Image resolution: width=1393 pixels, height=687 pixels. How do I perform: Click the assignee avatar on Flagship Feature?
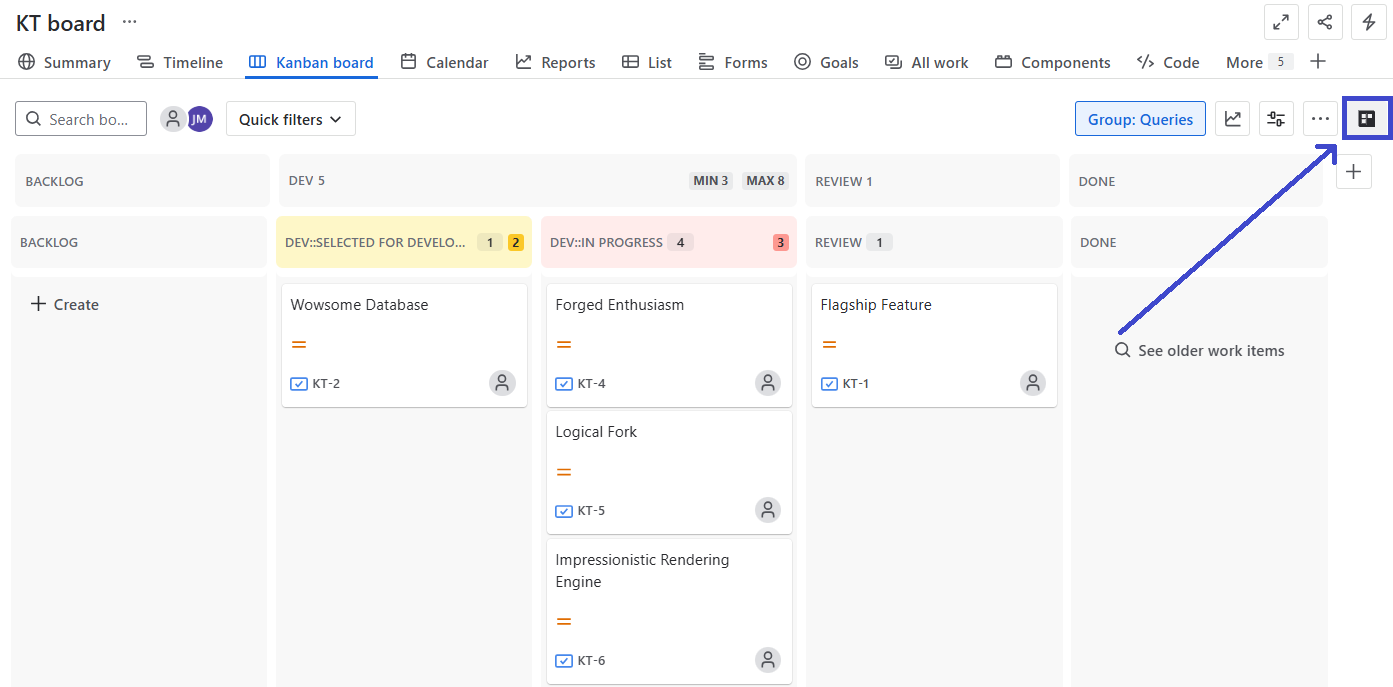click(1032, 383)
